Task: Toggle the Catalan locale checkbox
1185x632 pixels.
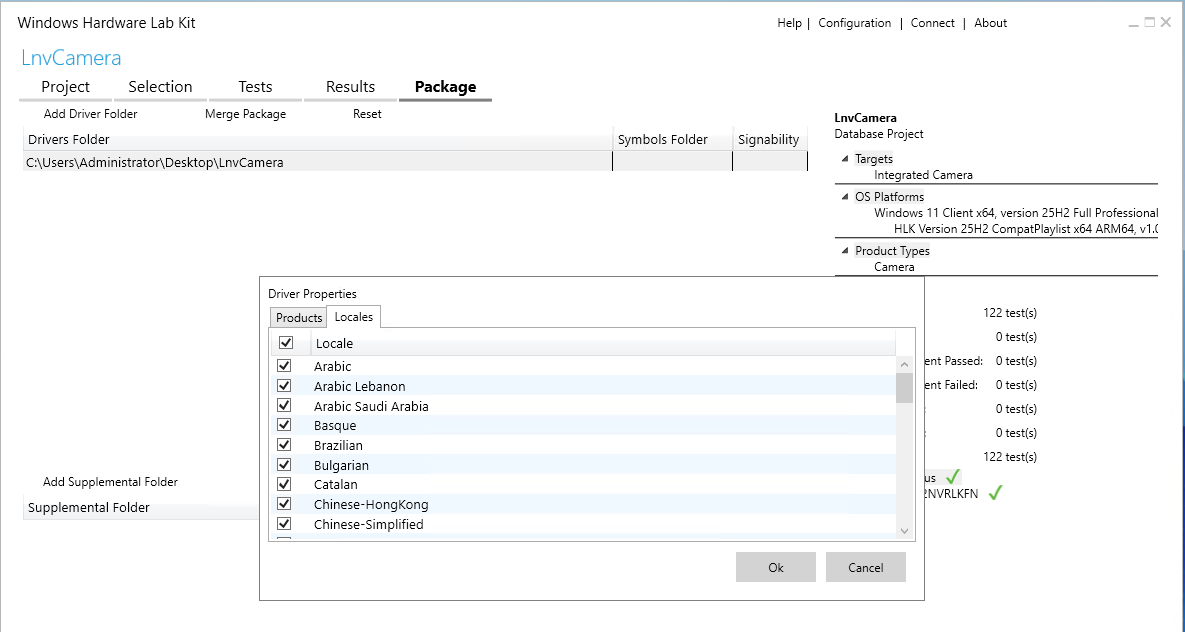Action: (284, 484)
